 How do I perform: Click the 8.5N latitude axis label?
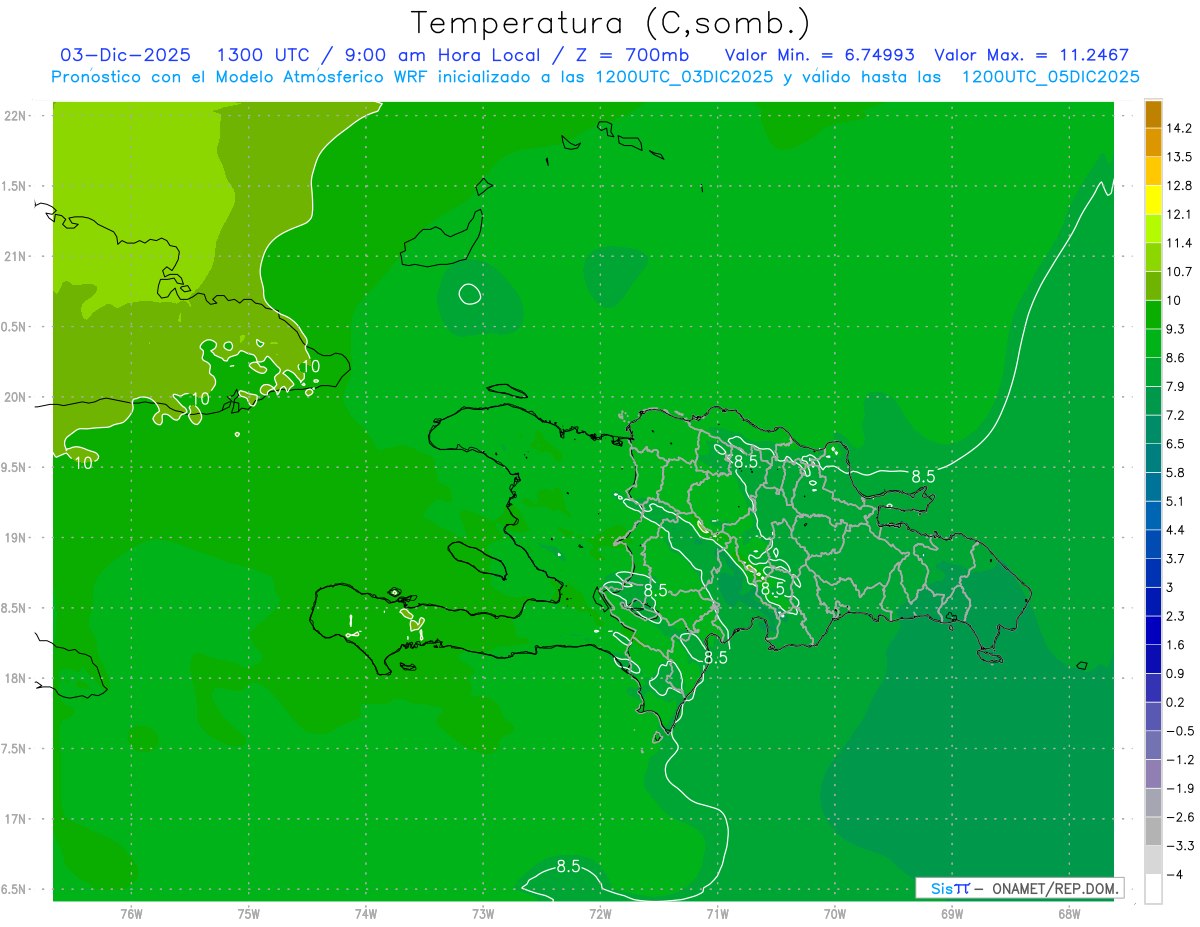[x=15, y=608]
